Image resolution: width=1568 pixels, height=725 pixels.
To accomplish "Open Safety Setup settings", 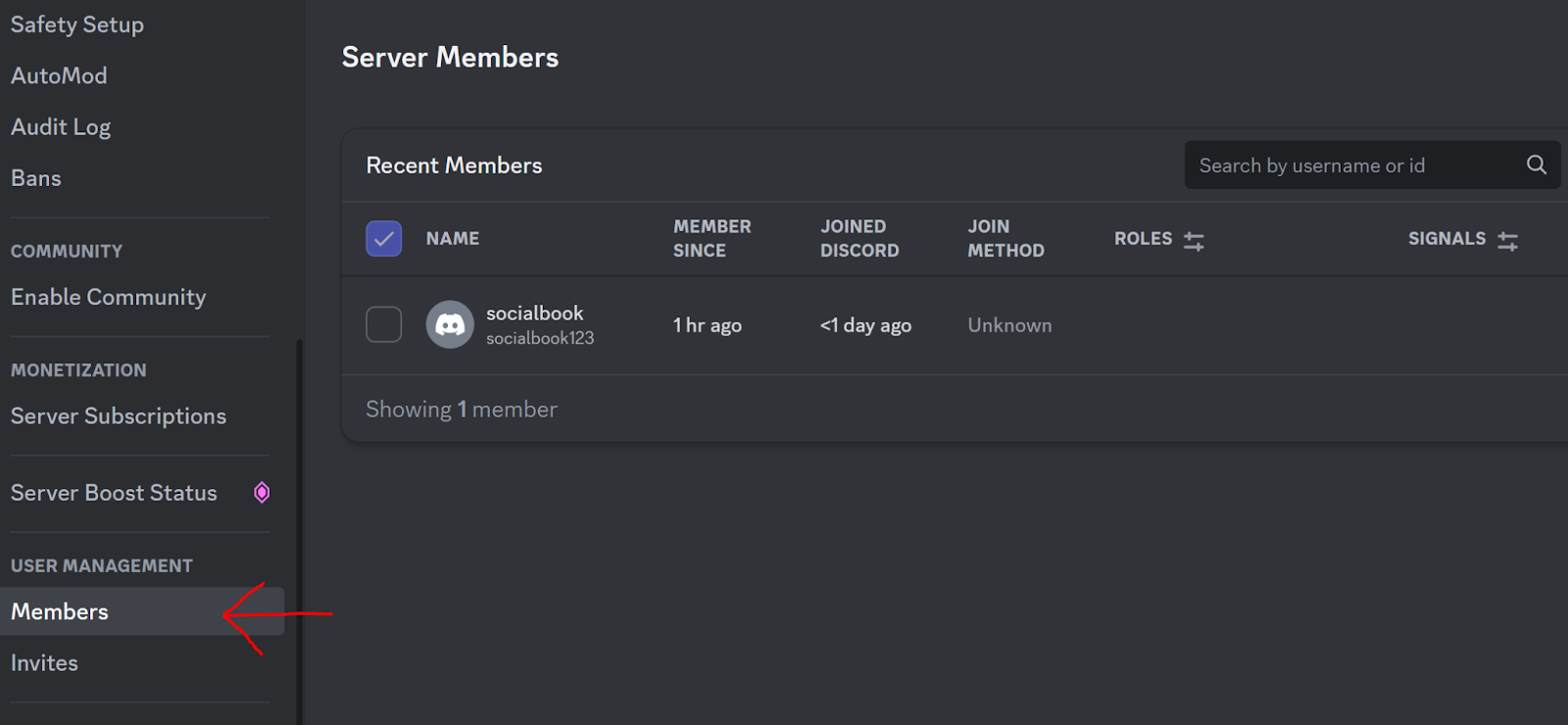I will coord(77,24).
